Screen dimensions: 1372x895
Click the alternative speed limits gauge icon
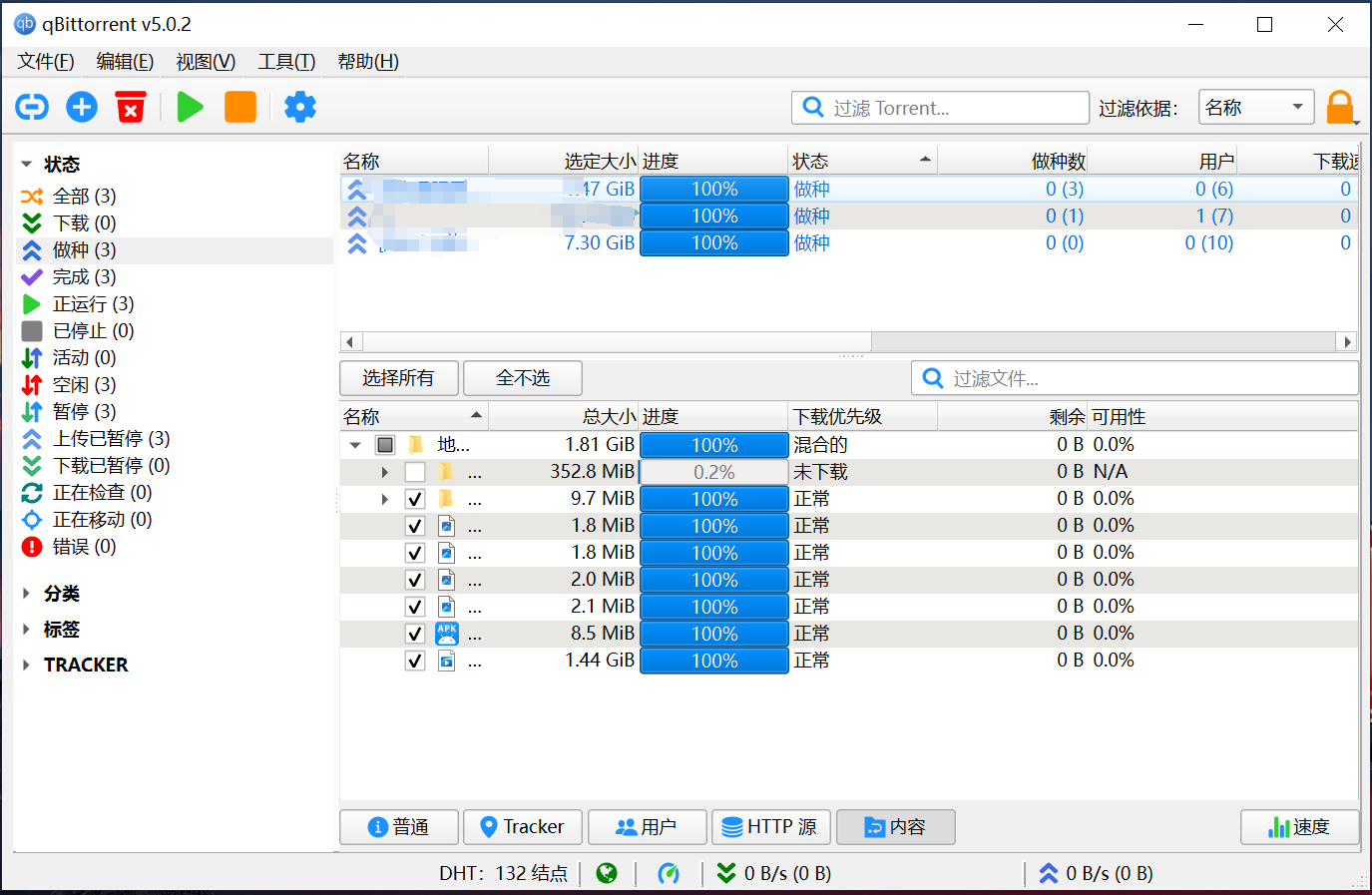669,873
